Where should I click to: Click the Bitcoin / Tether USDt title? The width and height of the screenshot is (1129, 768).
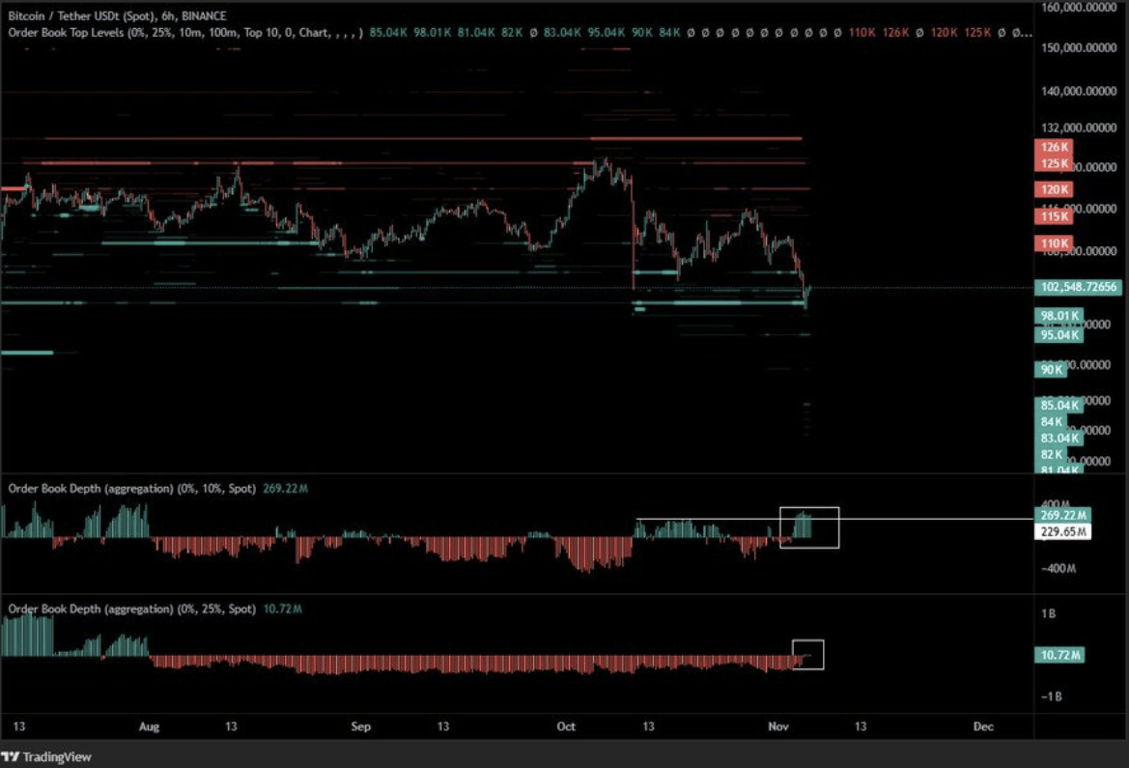pyautogui.click(x=60, y=16)
